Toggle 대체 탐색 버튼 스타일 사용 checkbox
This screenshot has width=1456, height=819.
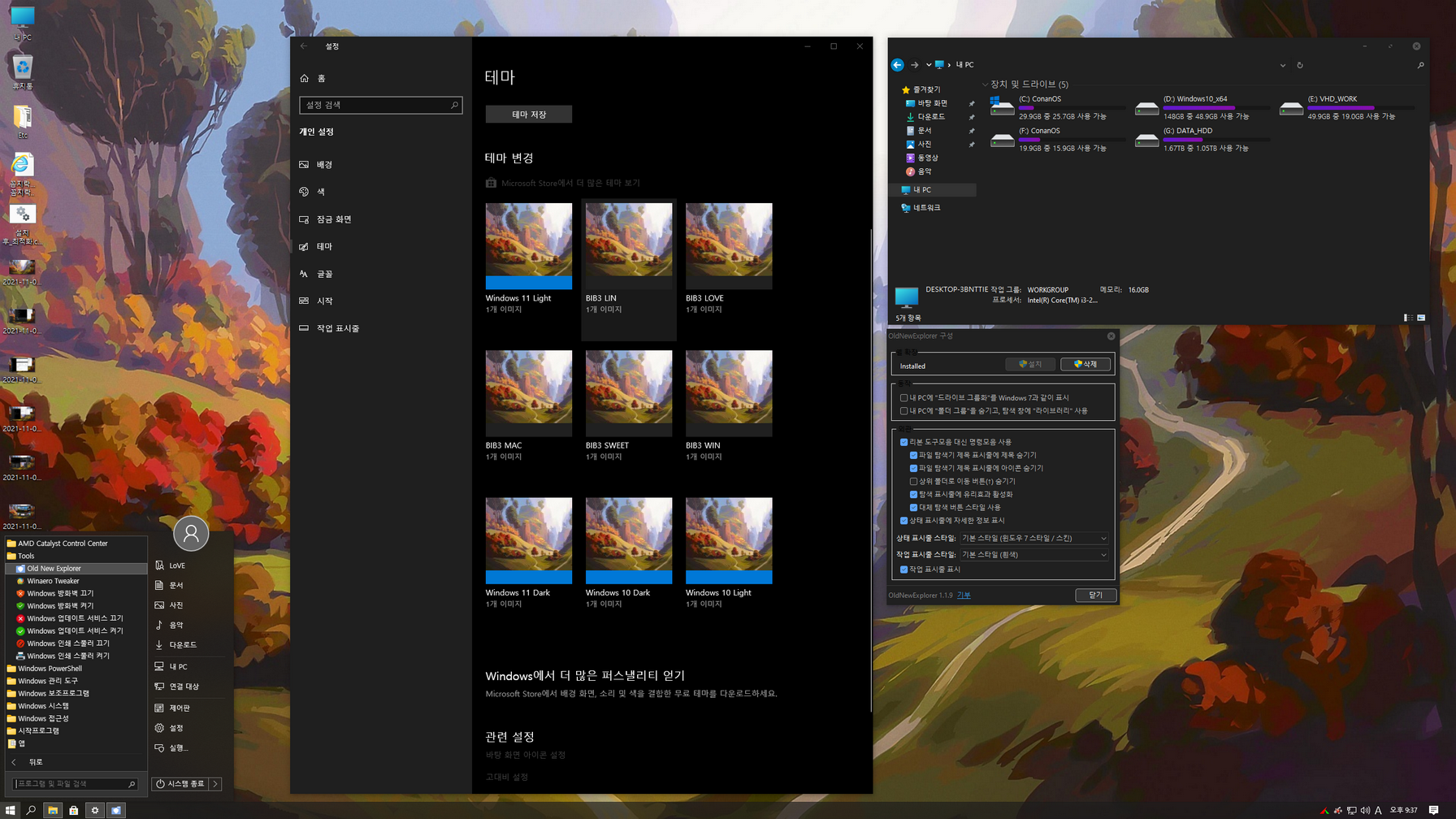coord(913,507)
